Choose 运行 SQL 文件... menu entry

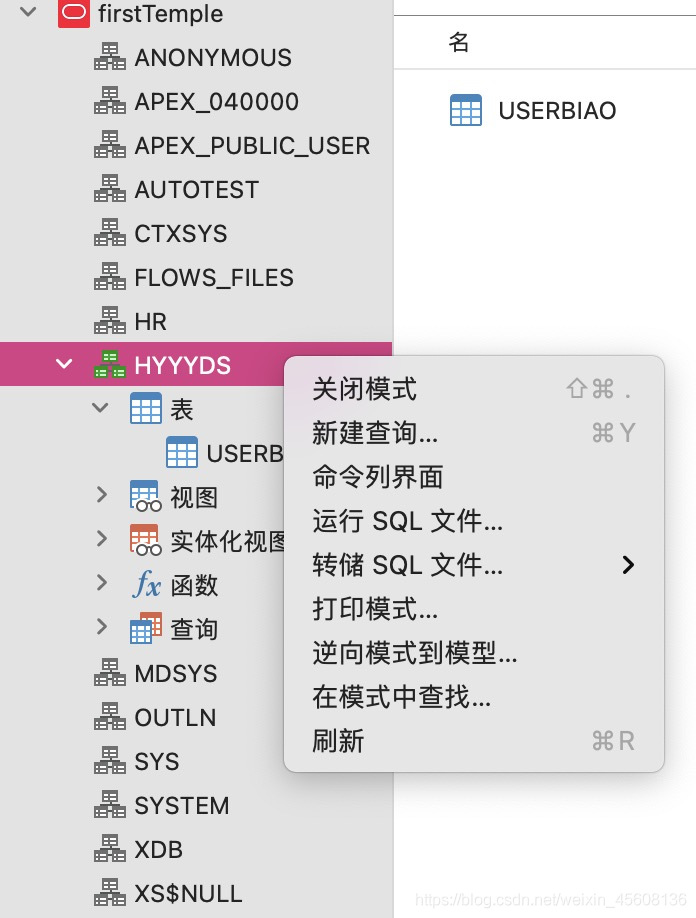408,521
